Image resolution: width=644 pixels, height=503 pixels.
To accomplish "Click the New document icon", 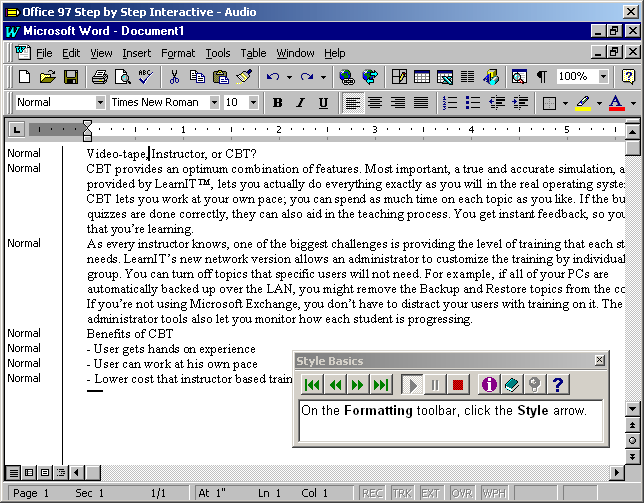I will coord(25,77).
